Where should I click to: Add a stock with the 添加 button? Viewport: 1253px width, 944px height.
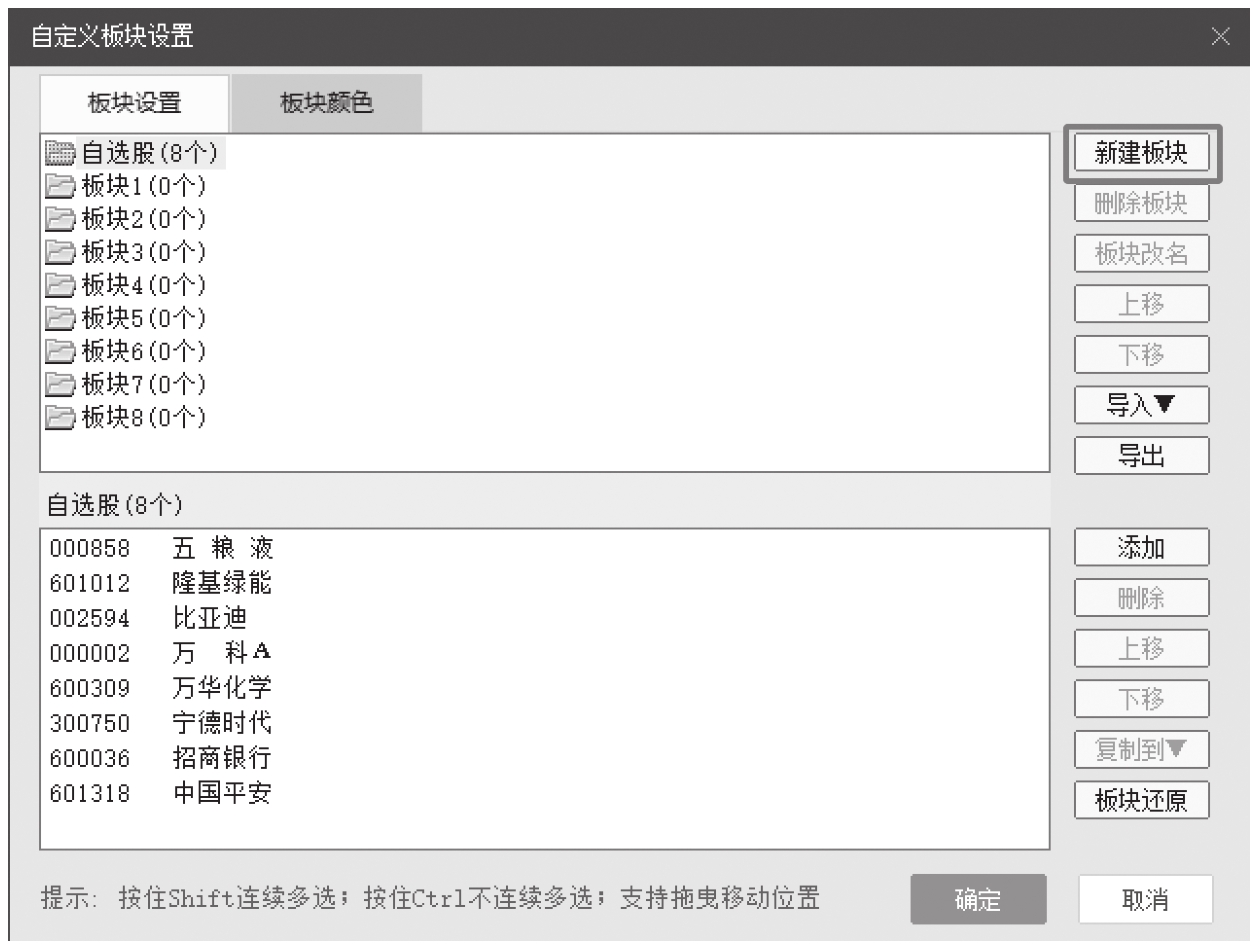[x=1142, y=548]
